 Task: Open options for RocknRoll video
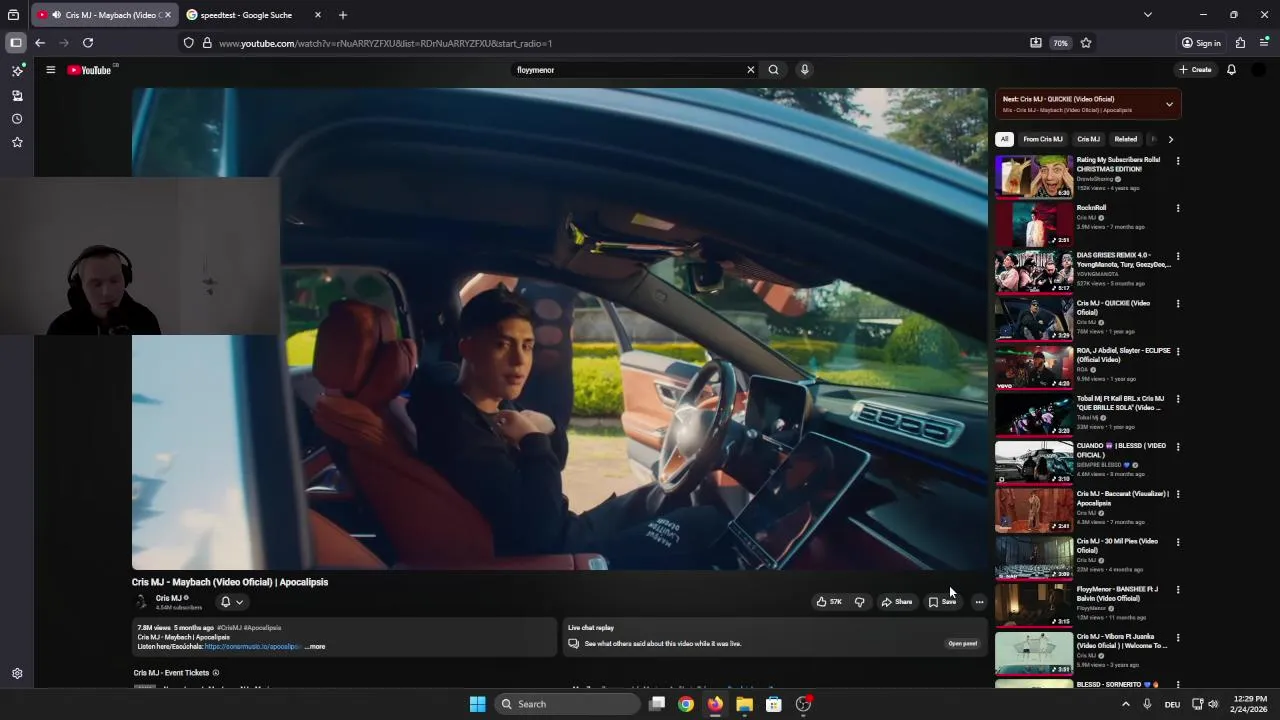click(1177, 209)
